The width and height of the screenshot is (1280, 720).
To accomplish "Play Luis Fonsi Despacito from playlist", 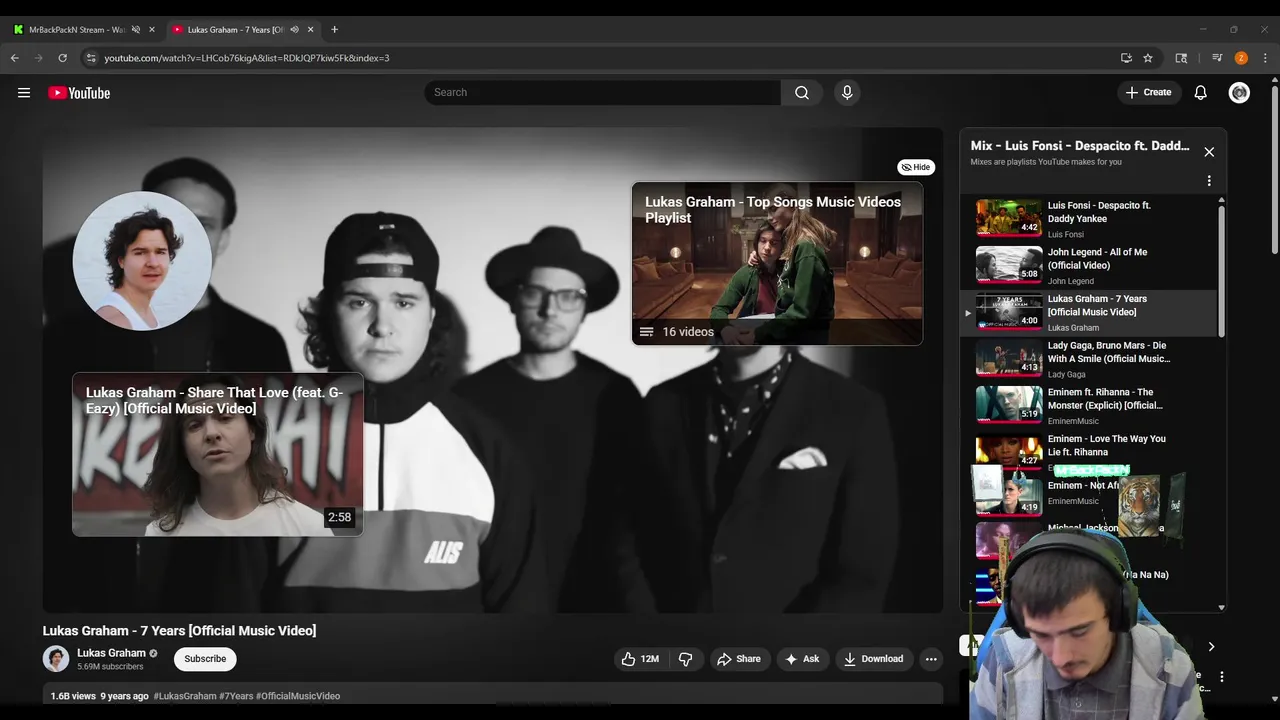I will pyautogui.click(x=1090, y=218).
